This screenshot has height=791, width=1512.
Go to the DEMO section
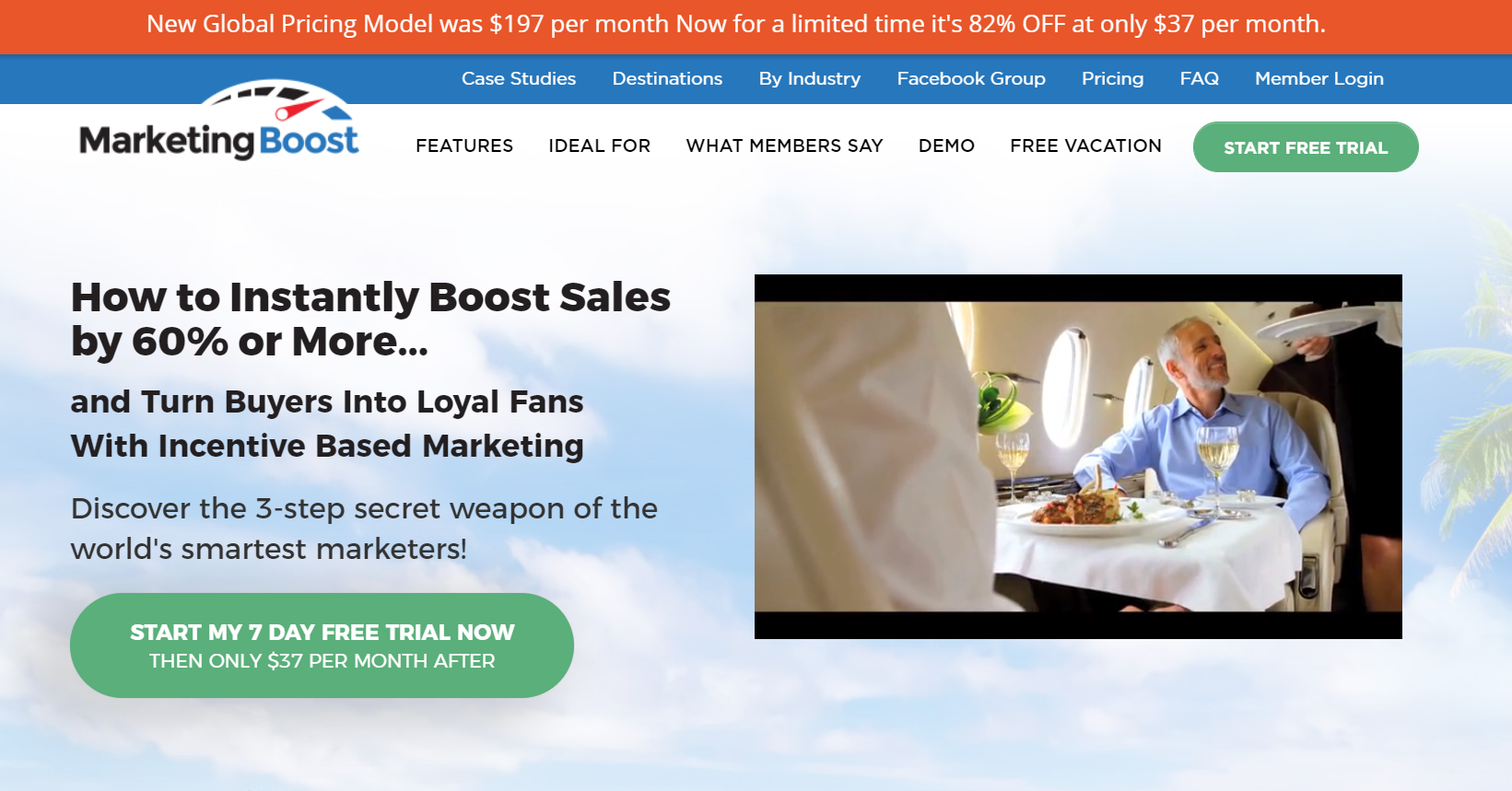(x=946, y=145)
